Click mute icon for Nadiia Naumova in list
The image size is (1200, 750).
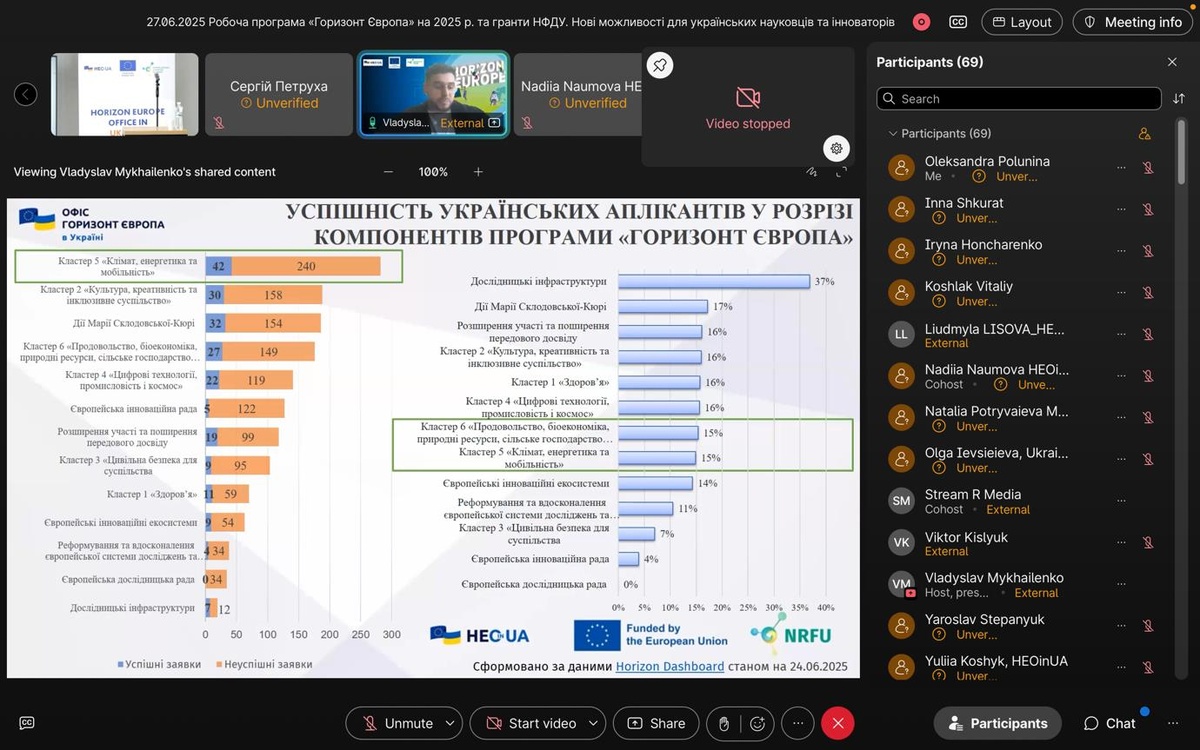pos(1148,376)
